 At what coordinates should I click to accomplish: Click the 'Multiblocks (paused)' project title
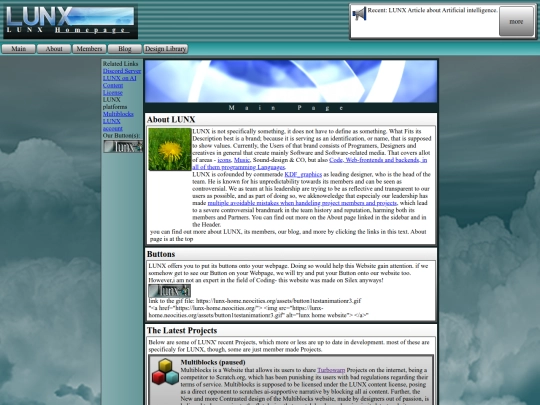pos(213,362)
